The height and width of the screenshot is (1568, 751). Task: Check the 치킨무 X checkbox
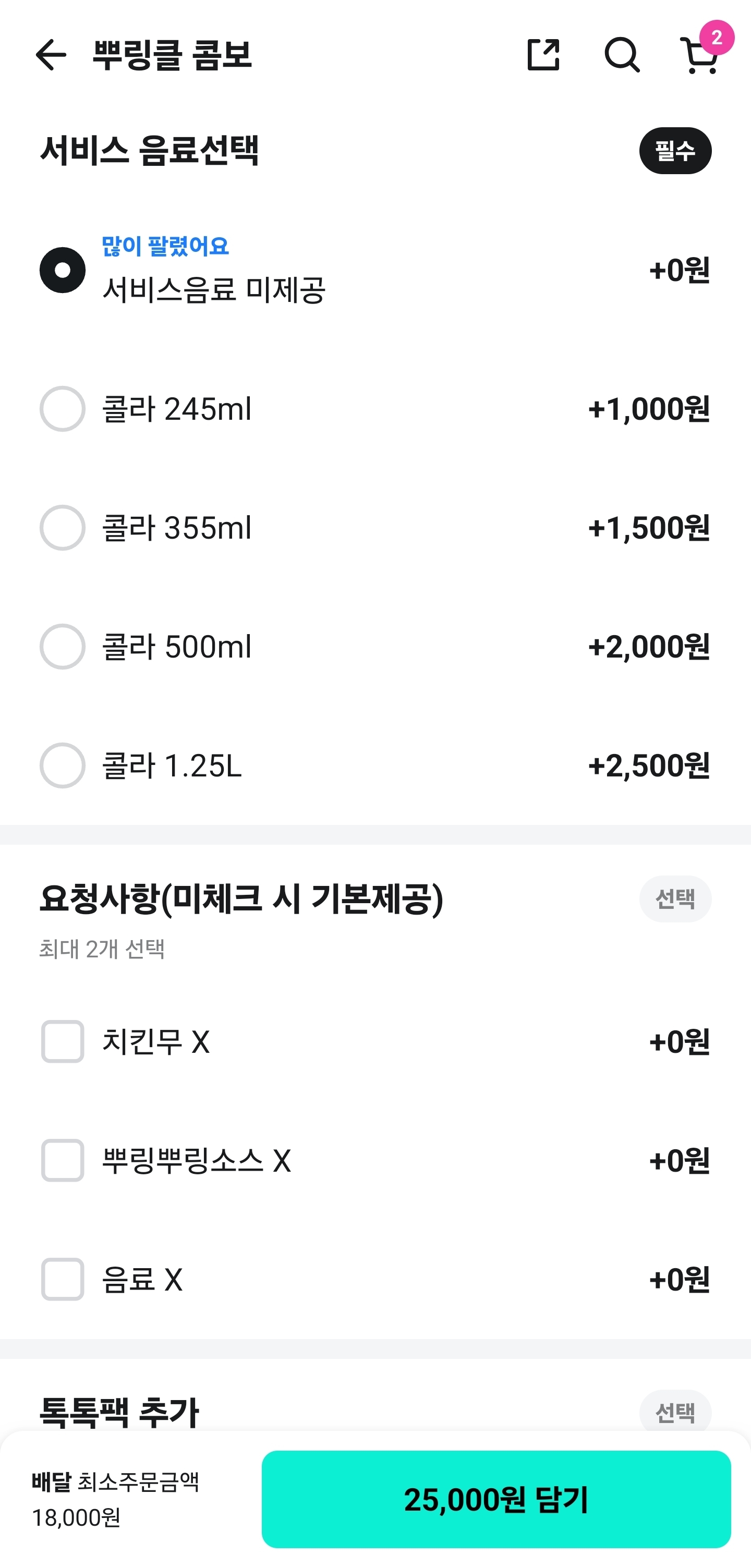[x=63, y=1041]
